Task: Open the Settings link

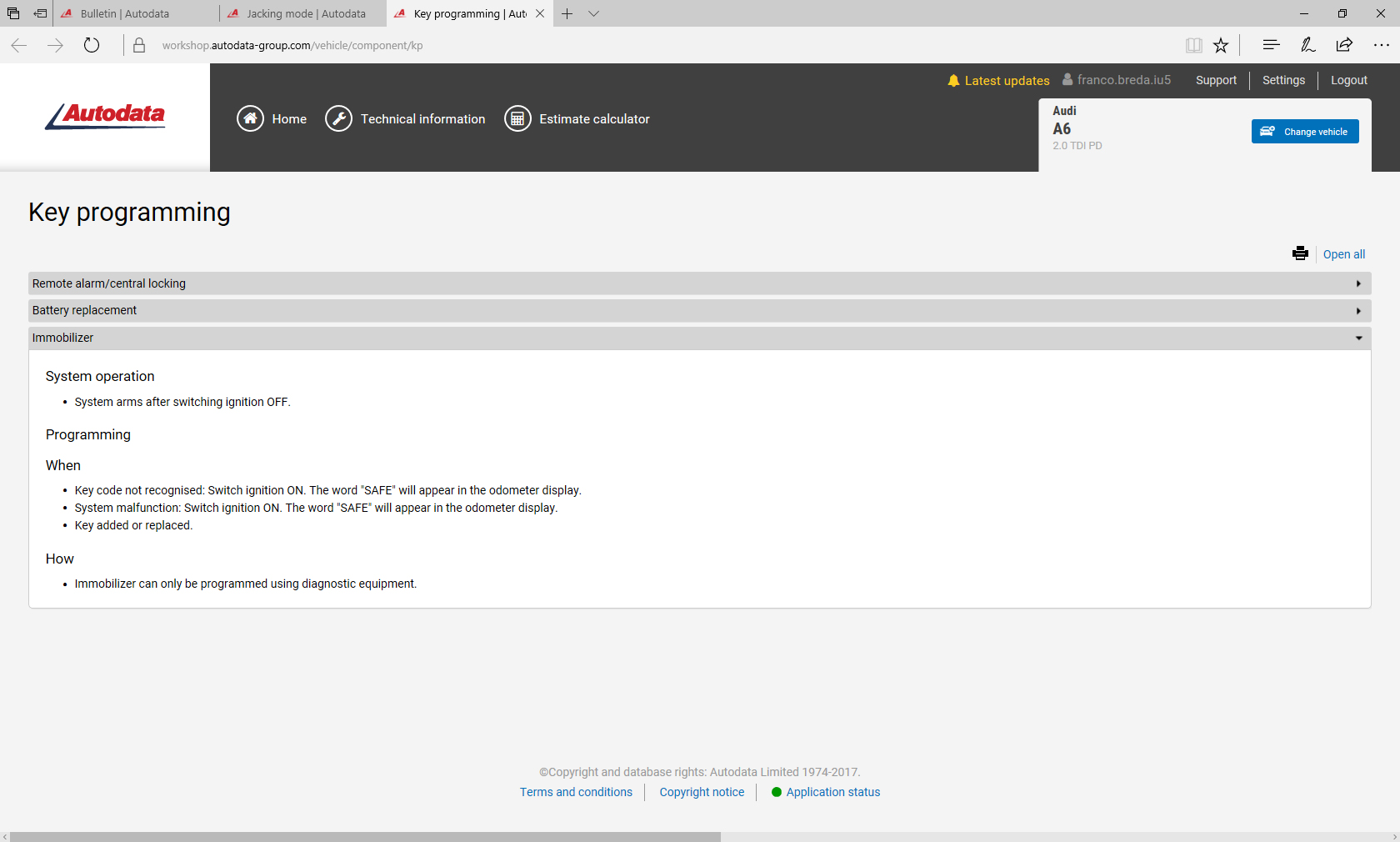Action: [1283, 80]
